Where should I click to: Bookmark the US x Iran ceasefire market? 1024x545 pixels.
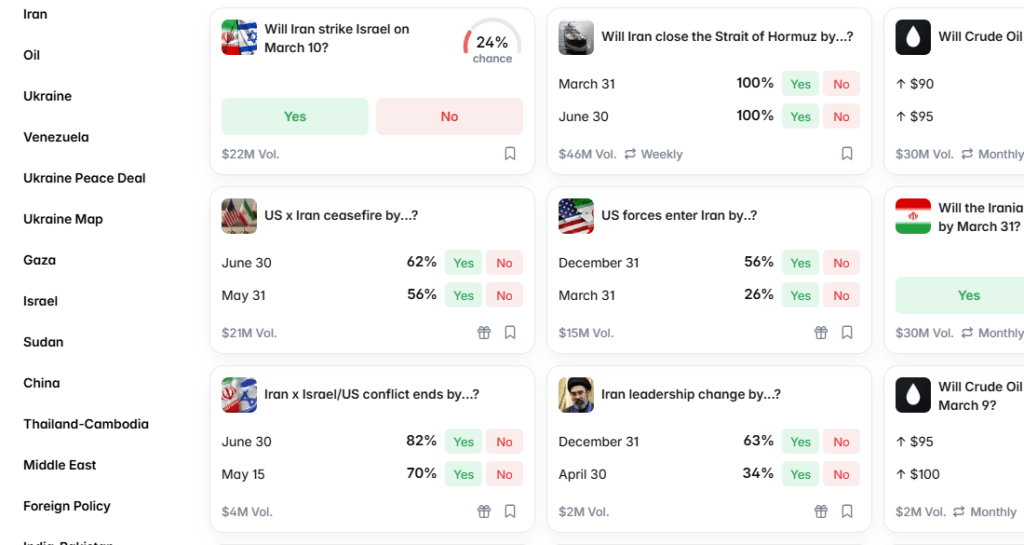510,333
